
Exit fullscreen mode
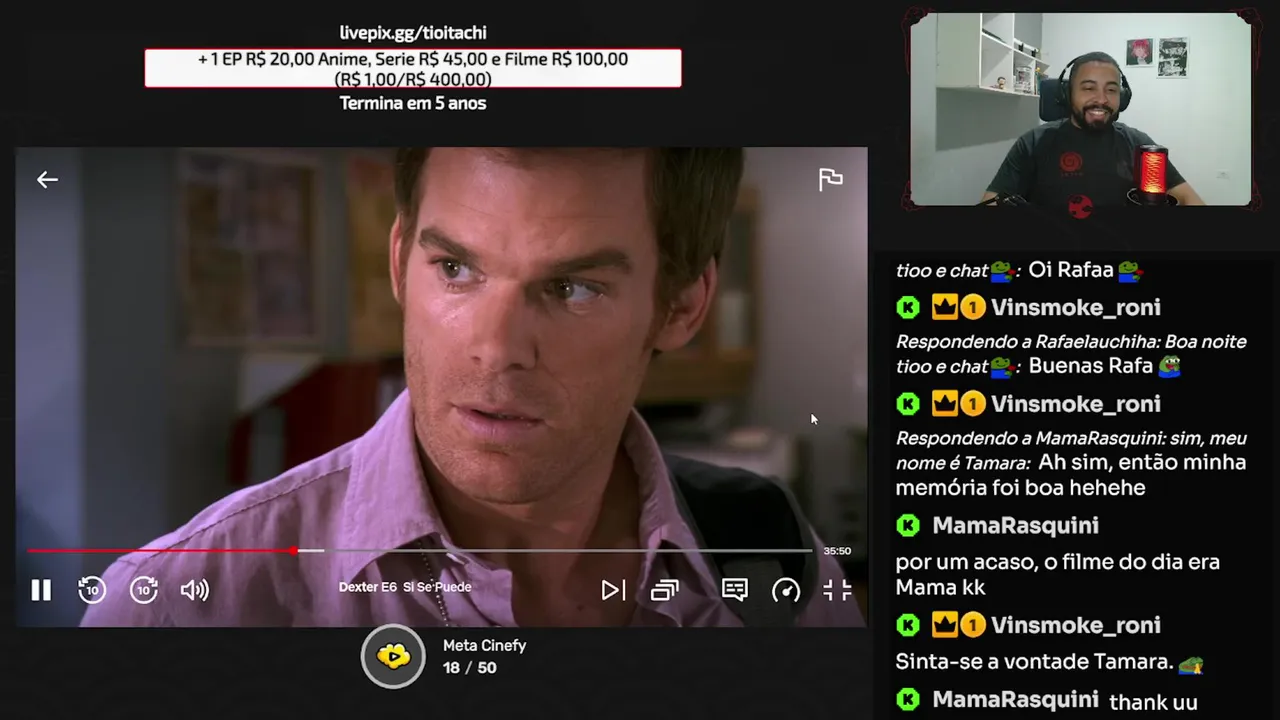(x=837, y=590)
